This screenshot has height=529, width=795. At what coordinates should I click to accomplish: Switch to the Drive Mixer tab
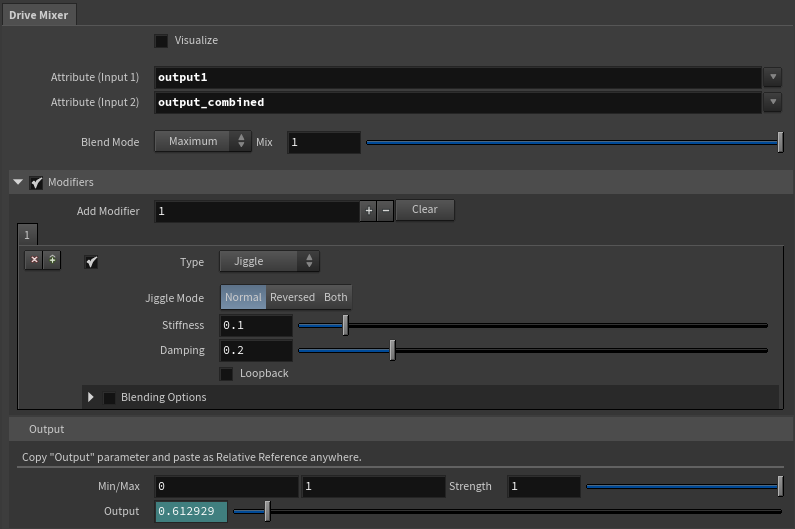[39, 15]
